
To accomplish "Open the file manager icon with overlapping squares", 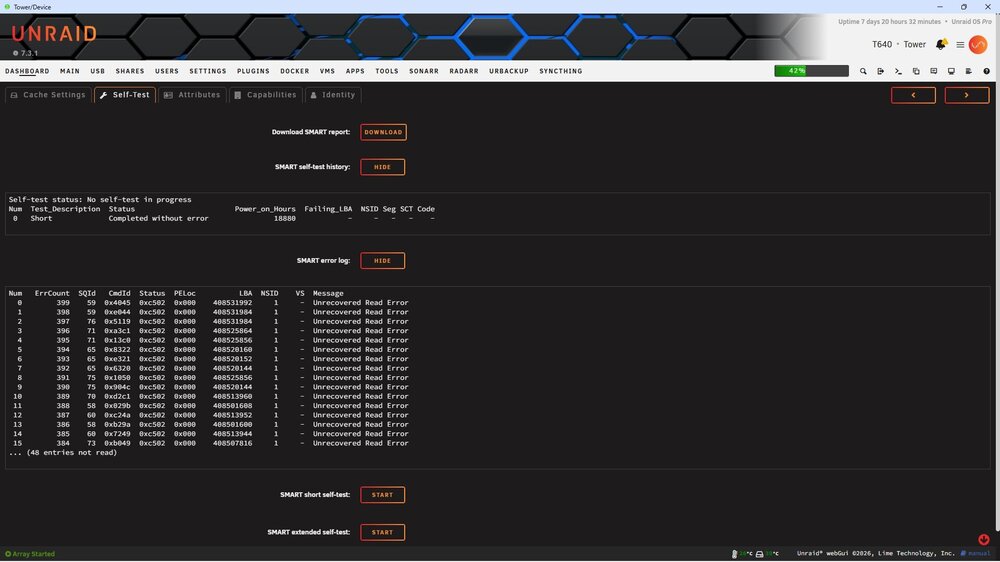I will click(916, 71).
